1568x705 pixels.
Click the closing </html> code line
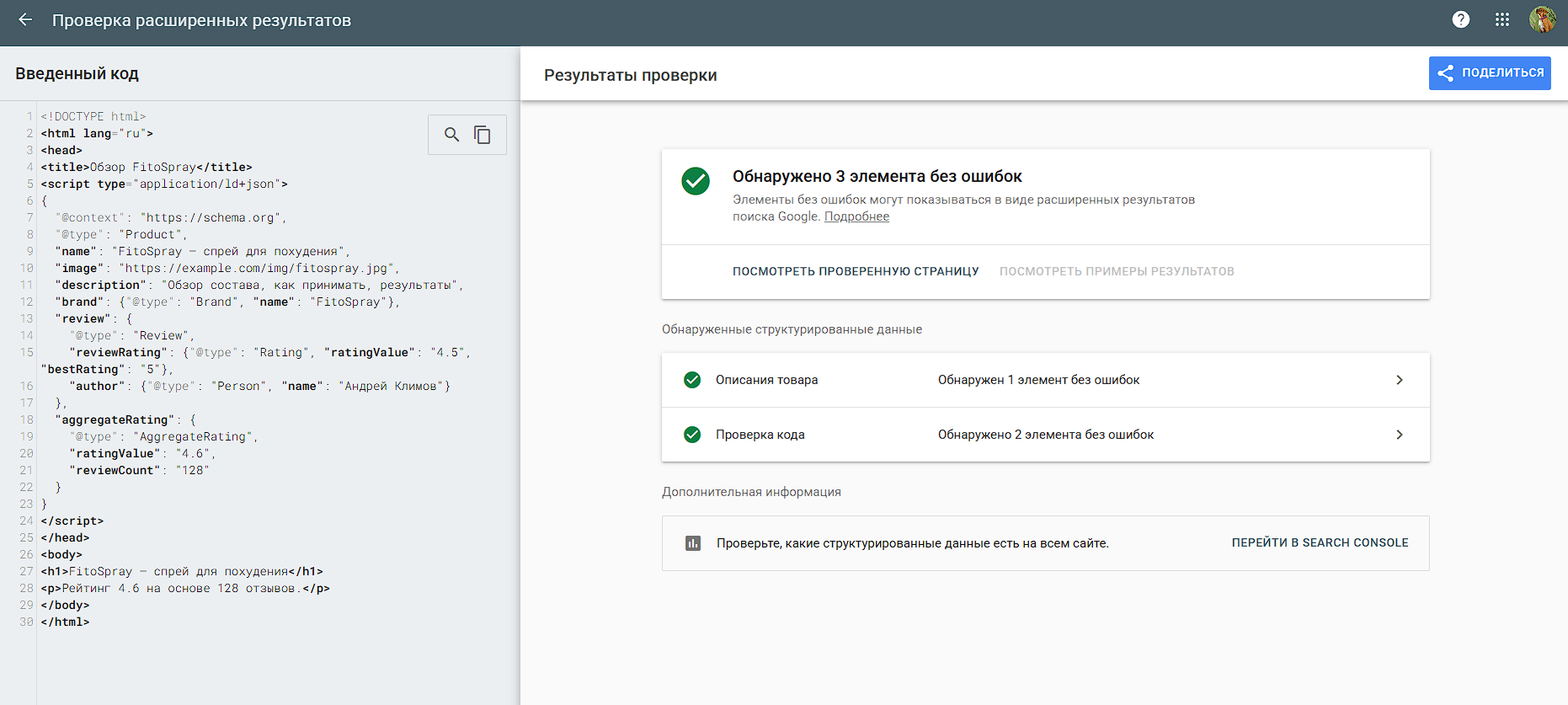pos(65,622)
